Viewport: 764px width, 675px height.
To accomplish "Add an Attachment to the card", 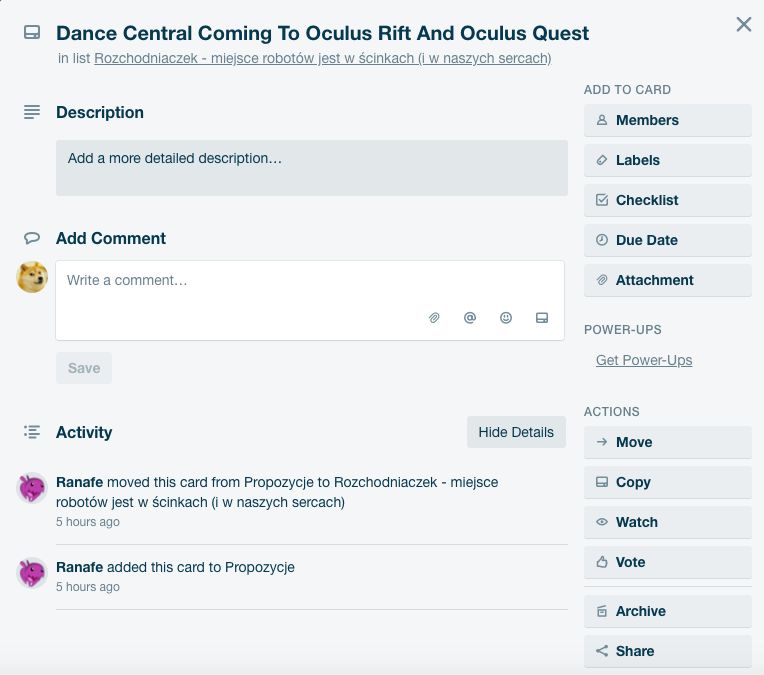I will click(x=668, y=280).
